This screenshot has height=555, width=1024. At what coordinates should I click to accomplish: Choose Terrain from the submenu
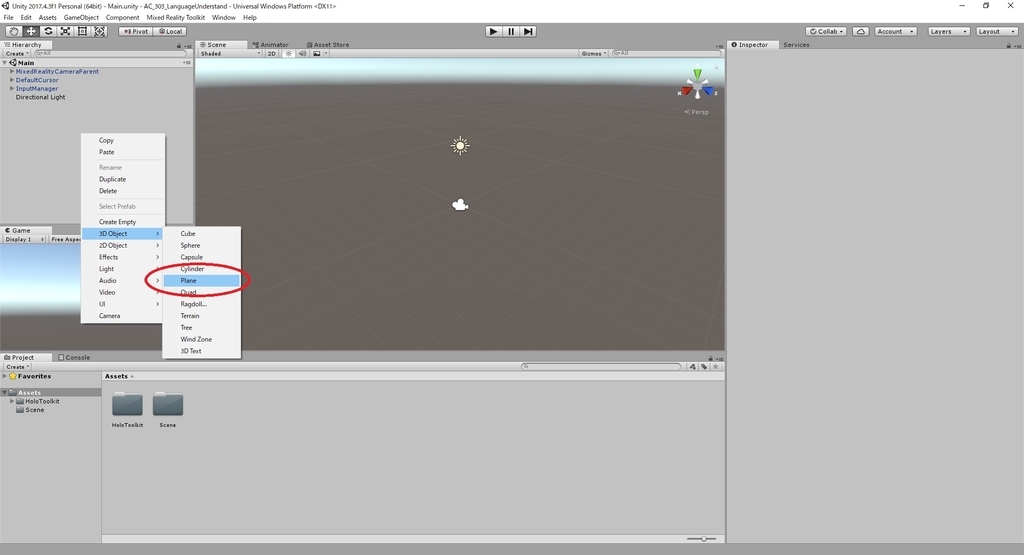201,316
